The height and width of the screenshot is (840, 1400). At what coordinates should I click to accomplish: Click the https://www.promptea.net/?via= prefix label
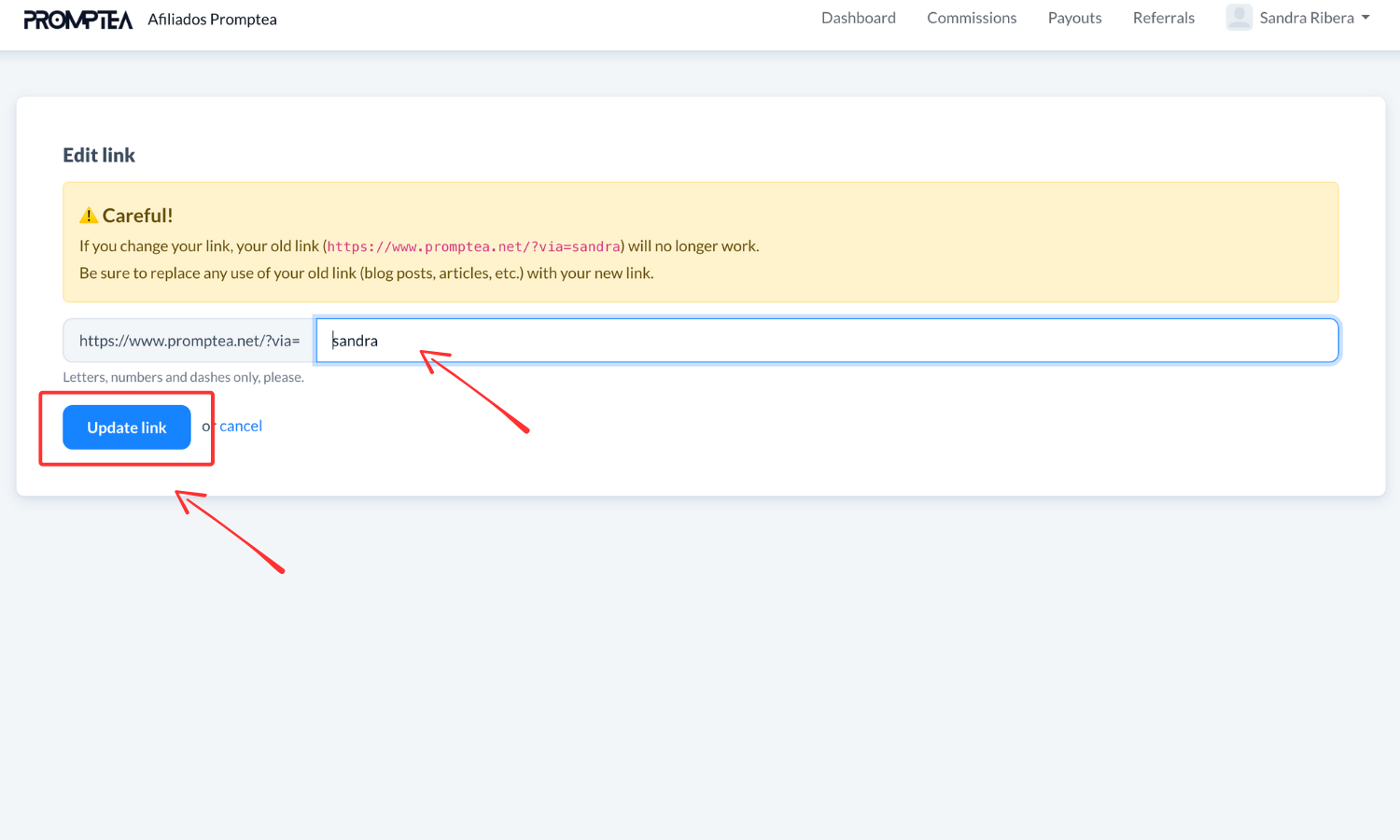pyautogui.click(x=189, y=341)
